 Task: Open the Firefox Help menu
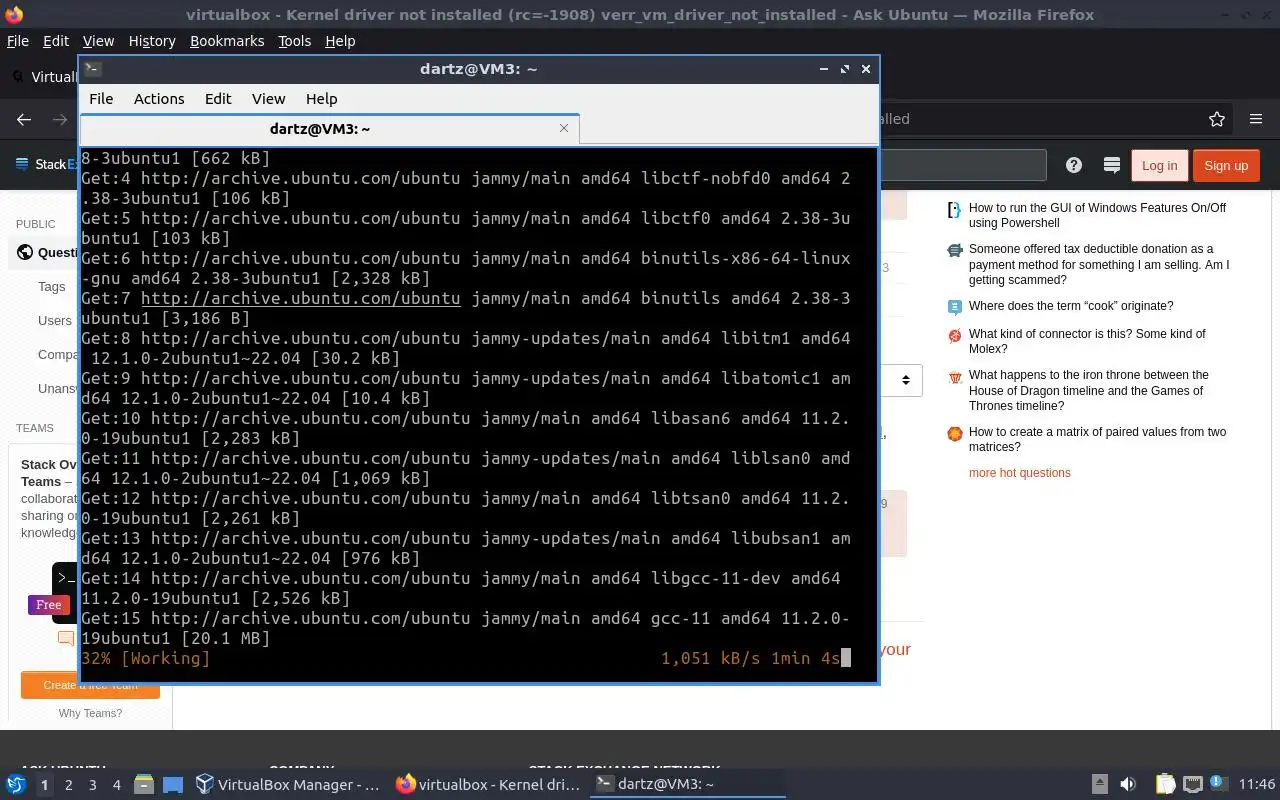tap(340, 41)
